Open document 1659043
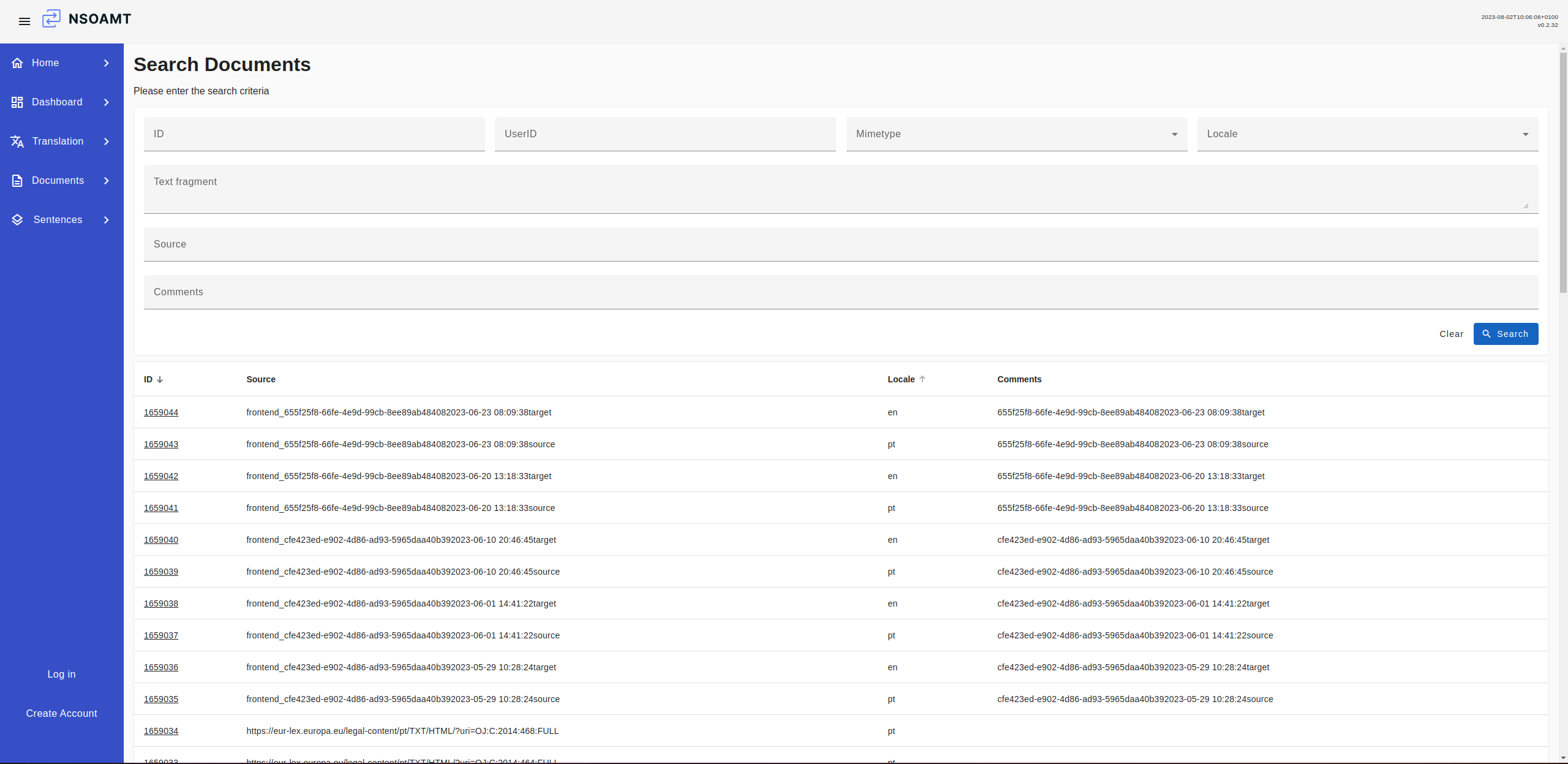Image resolution: width=1568 pixels, height=764 pixels. click(161, 444)
